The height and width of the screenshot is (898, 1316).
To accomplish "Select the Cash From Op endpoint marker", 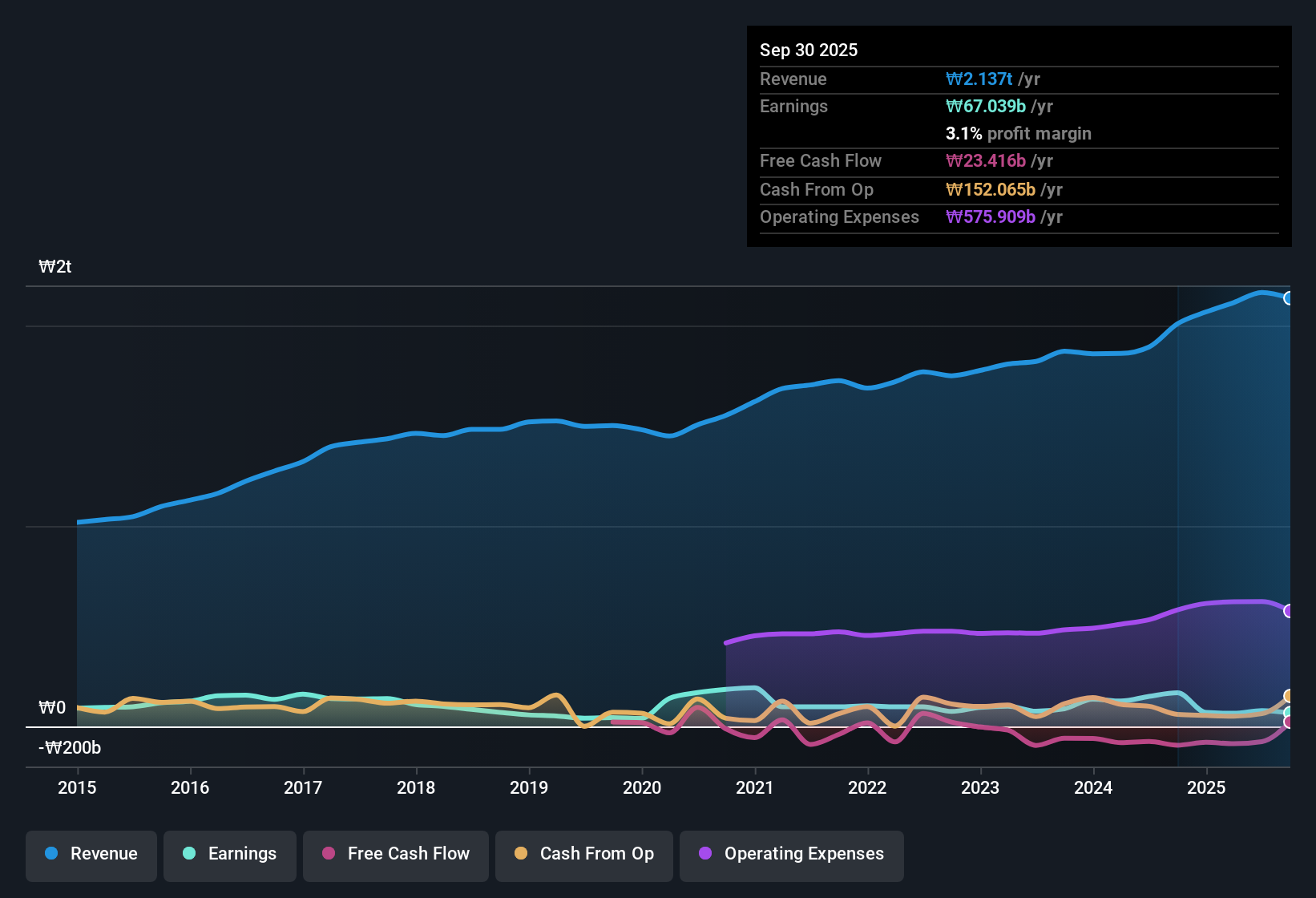I will (1290, 697).
